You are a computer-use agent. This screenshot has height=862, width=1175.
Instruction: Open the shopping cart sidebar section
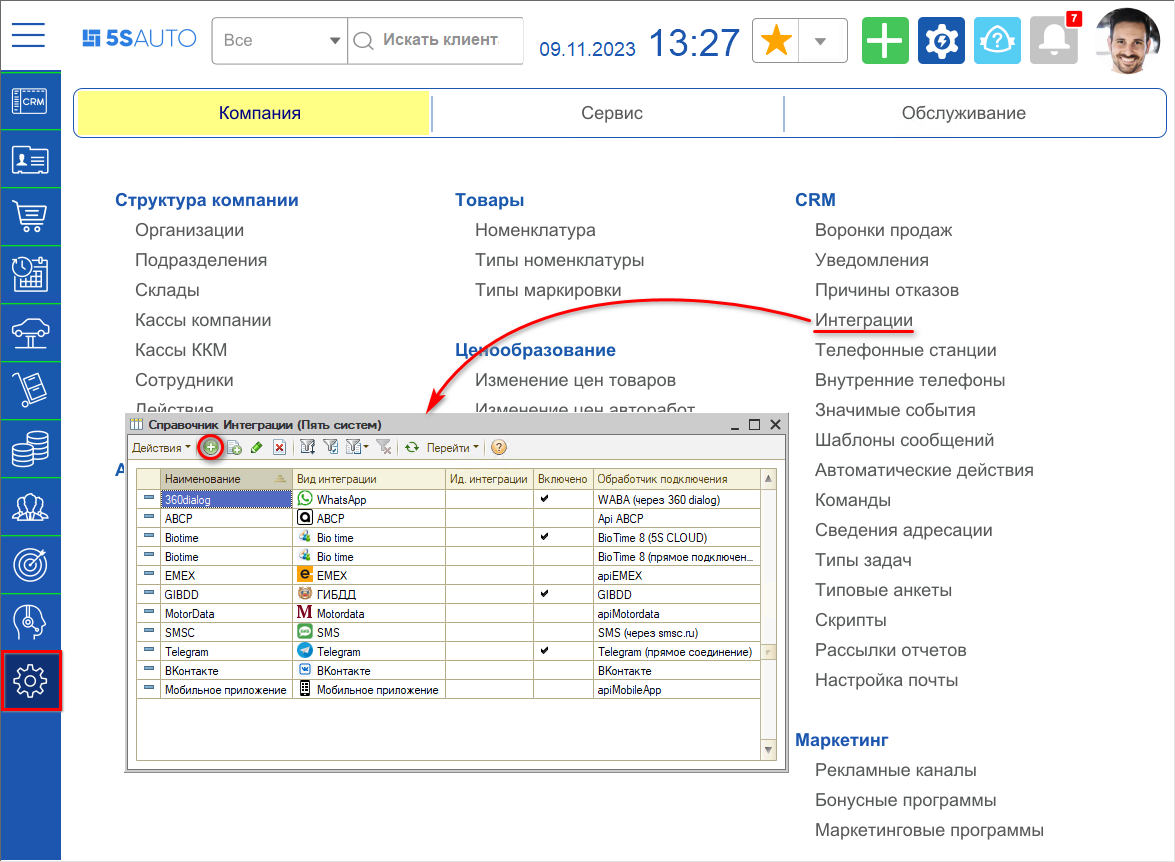point(30,217)
